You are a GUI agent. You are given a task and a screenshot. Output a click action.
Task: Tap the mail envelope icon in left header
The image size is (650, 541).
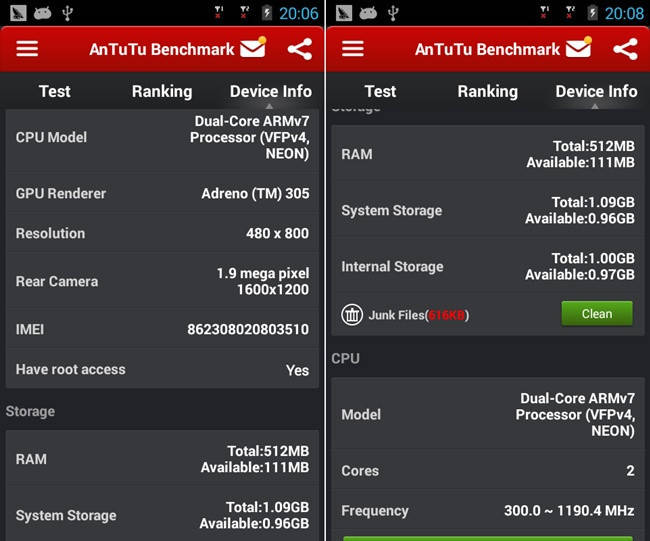(253, 47)
